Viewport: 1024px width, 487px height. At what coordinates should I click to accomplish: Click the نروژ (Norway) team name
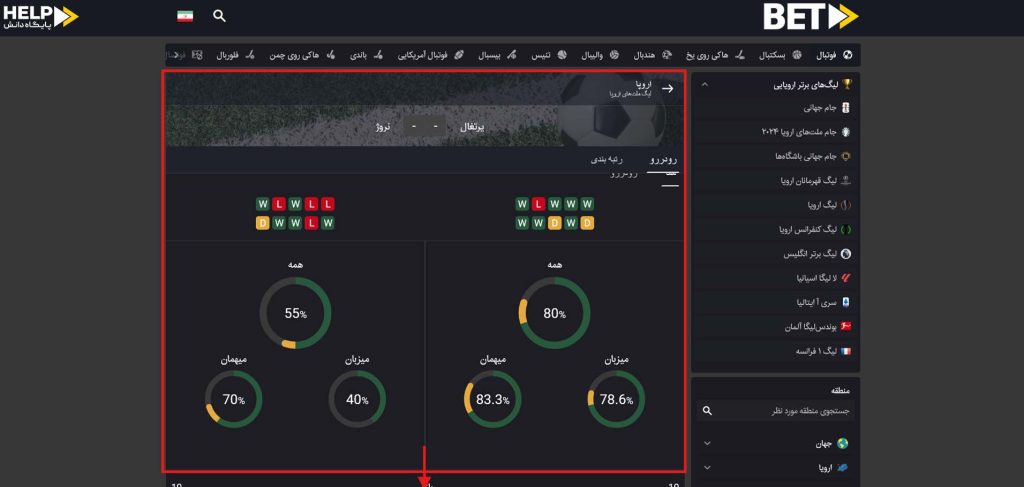[x=382, y=127]
